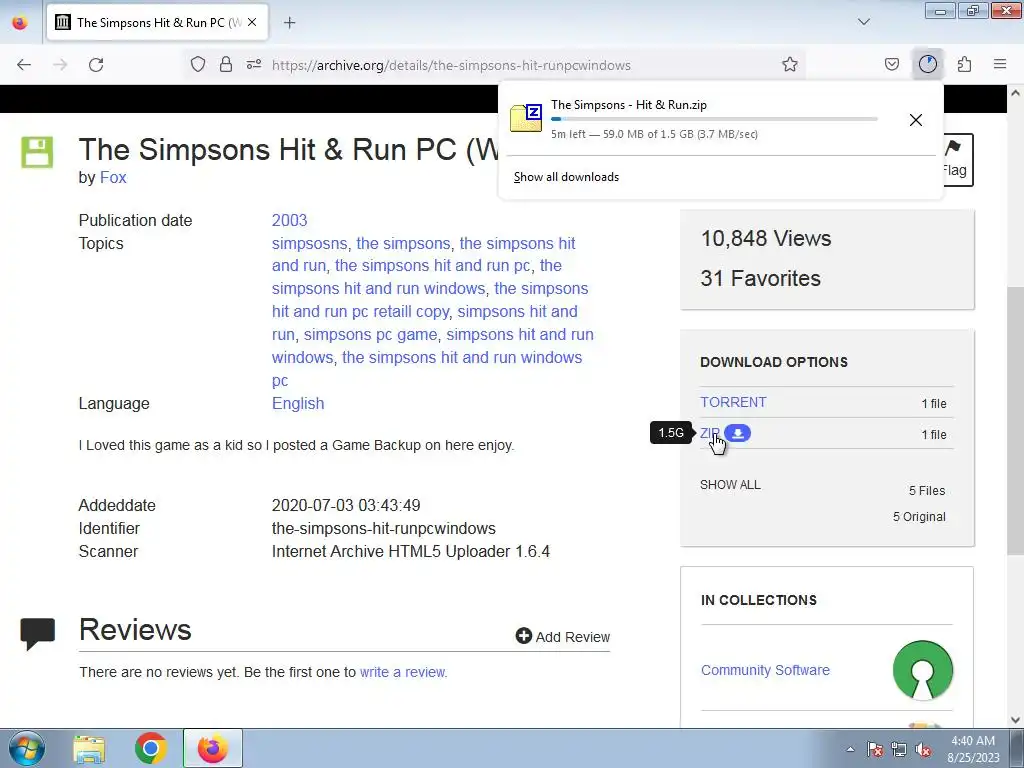This screenshot has height=768, width=1024.
Task: Click the zip download progress bar
Action: pos(714,119)
